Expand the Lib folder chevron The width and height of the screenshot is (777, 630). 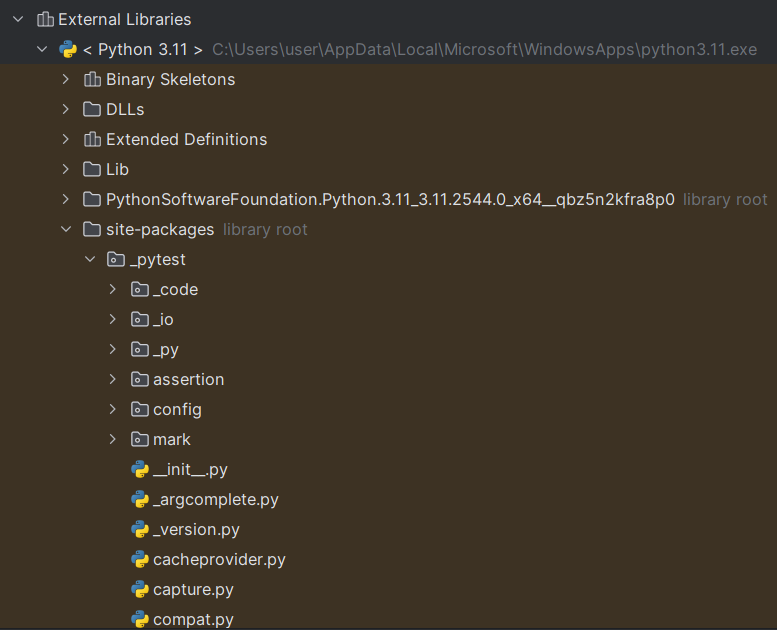[x=66, y=170]
